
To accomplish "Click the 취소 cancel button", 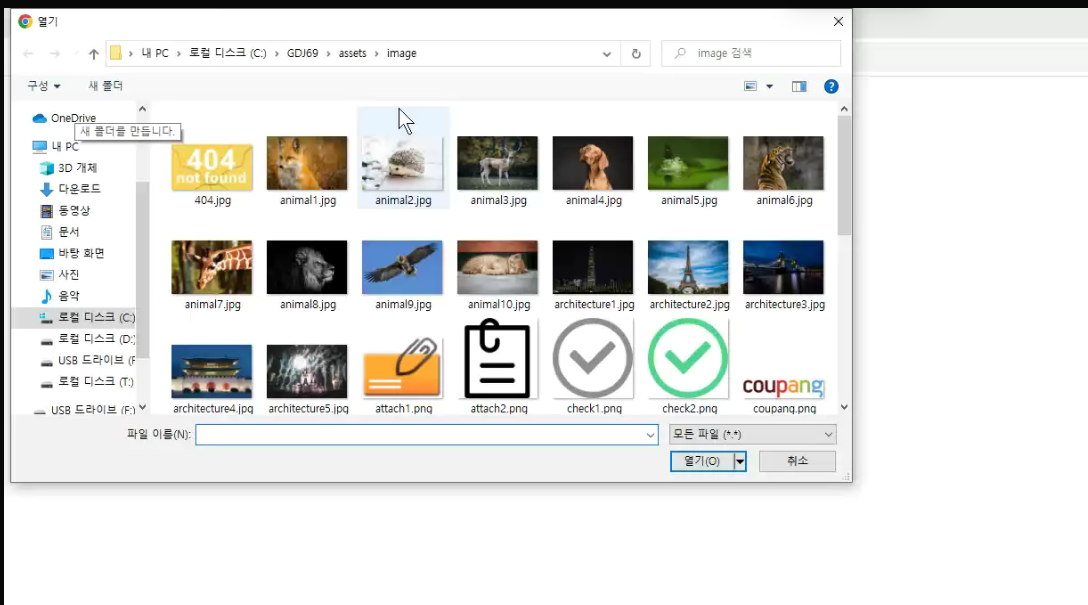I will pyautogui.click(x=797, y=461).
